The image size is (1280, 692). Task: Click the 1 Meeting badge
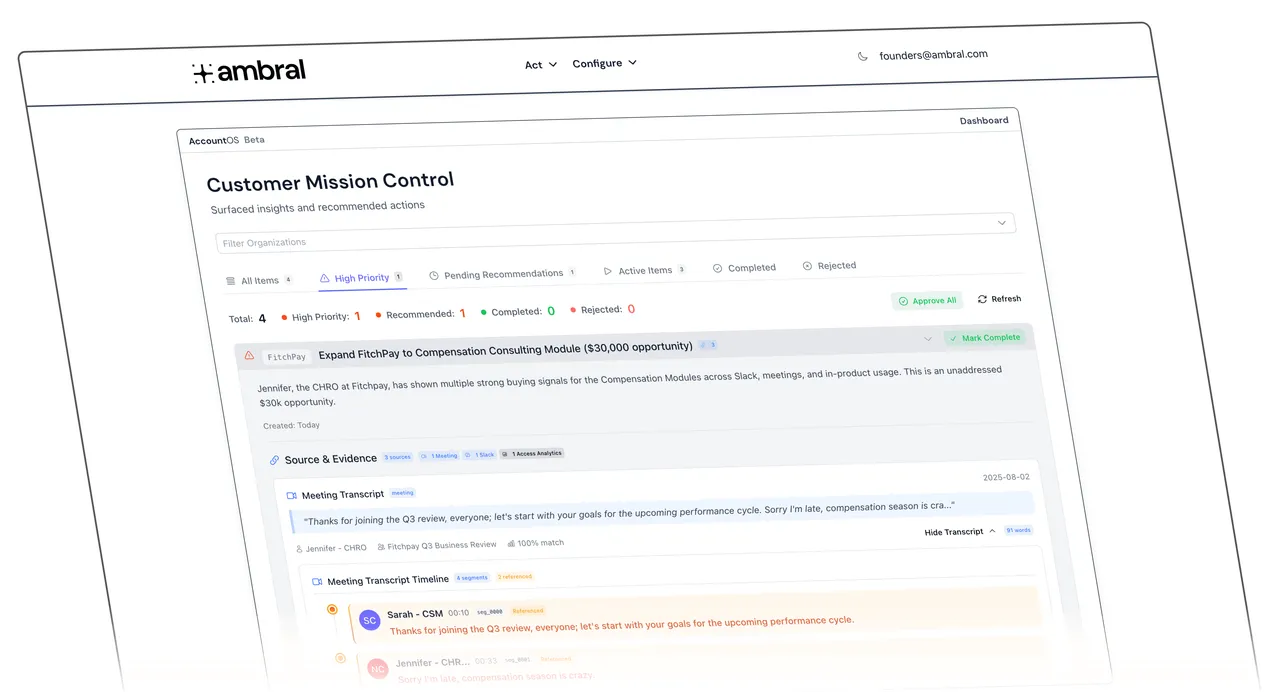click(439, 456)
